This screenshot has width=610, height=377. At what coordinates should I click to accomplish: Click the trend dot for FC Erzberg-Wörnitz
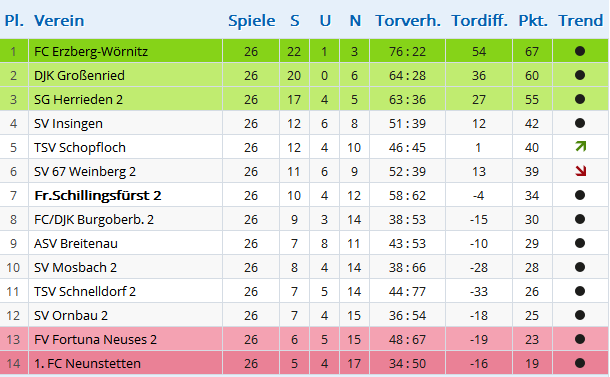[x=580, y=51]
